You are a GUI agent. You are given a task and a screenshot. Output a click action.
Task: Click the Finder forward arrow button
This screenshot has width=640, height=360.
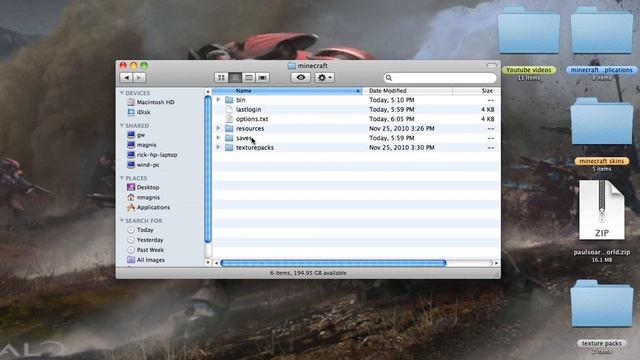pos(139,78)
